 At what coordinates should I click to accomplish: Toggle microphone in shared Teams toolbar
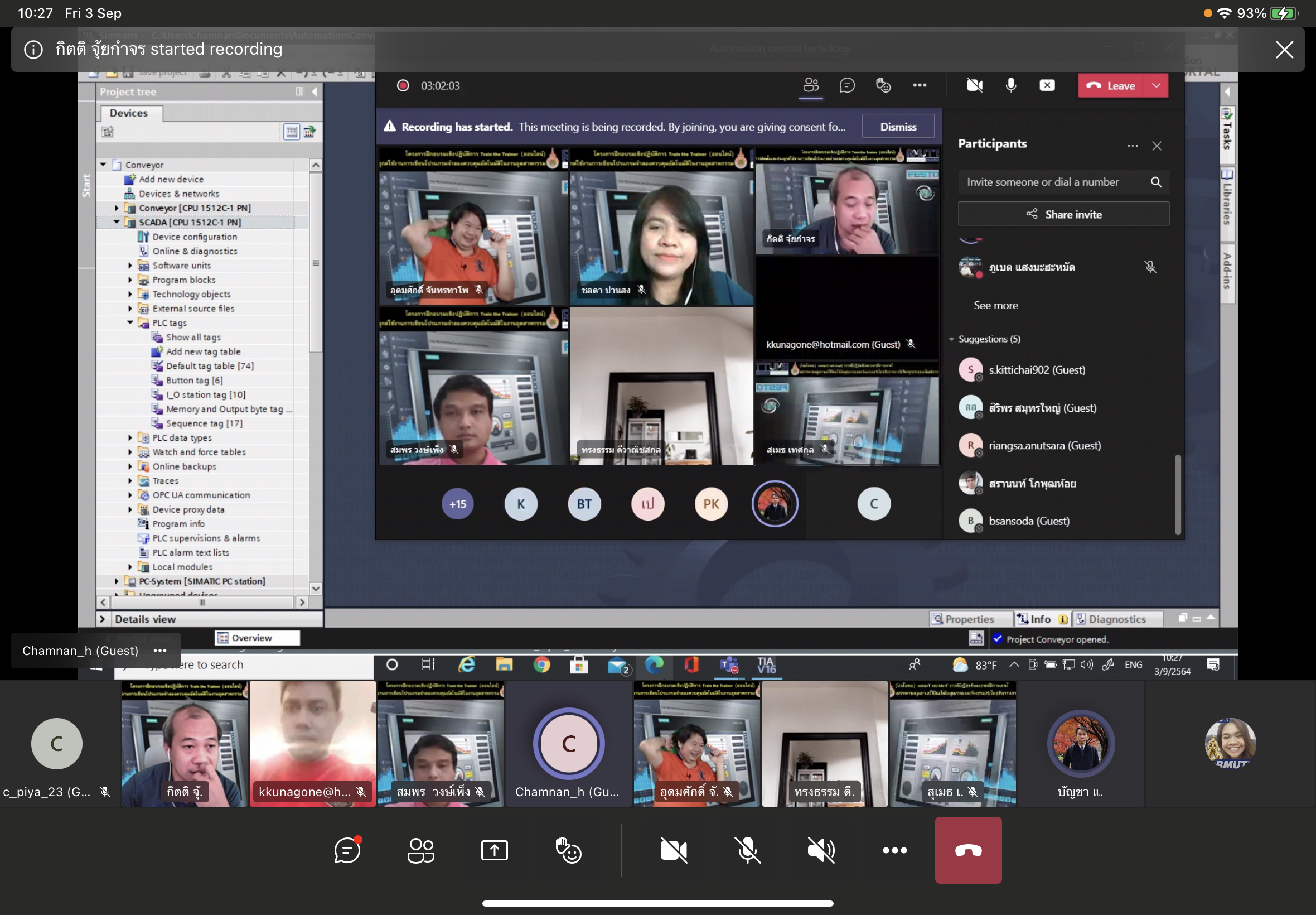1010,85
